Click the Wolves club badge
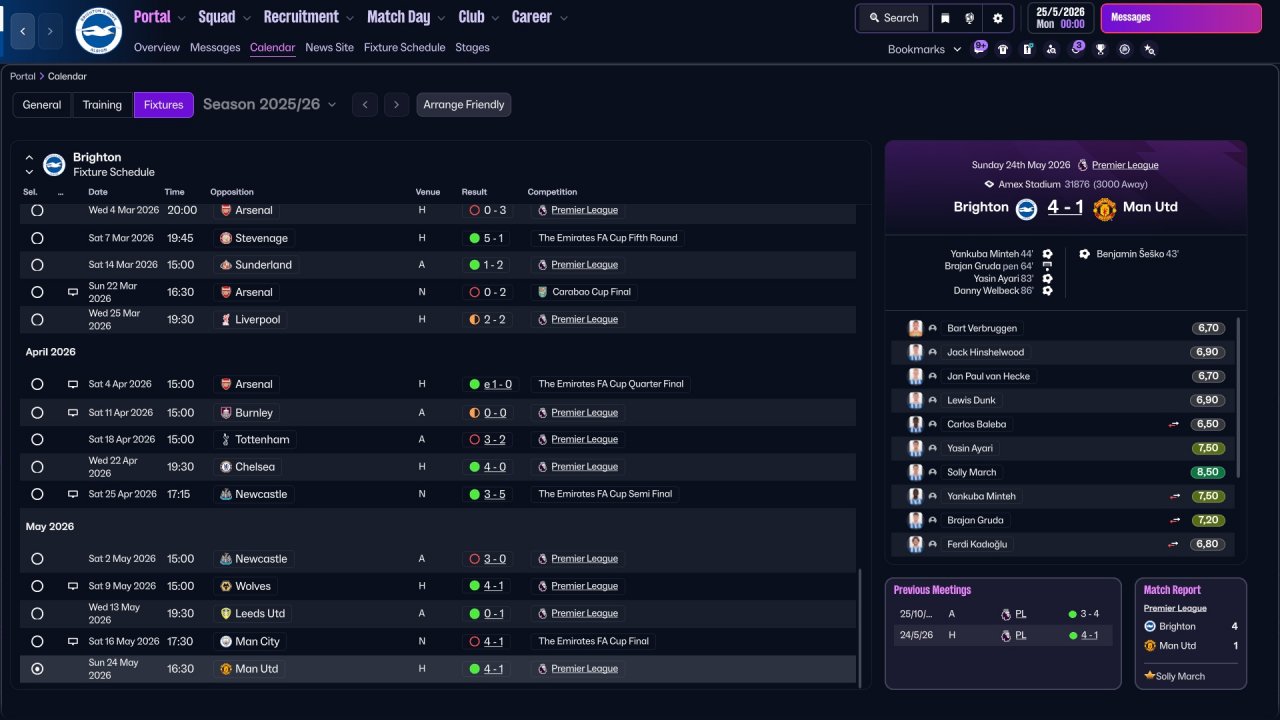The width and height of the screenshot is (1280, 720). point(226,586)
